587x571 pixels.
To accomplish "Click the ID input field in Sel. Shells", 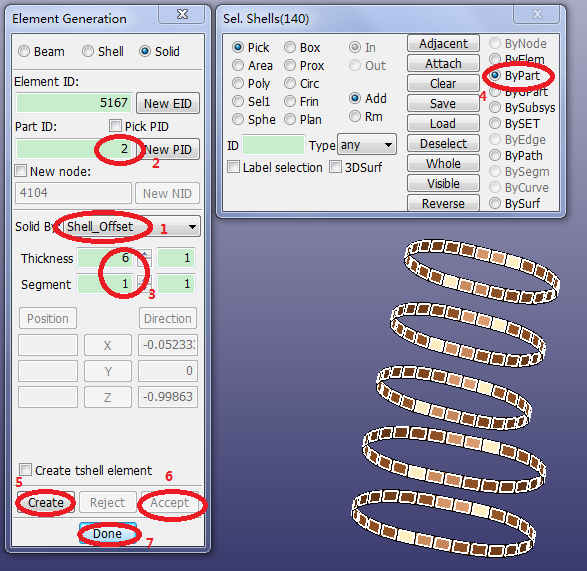I will (273, 145).
